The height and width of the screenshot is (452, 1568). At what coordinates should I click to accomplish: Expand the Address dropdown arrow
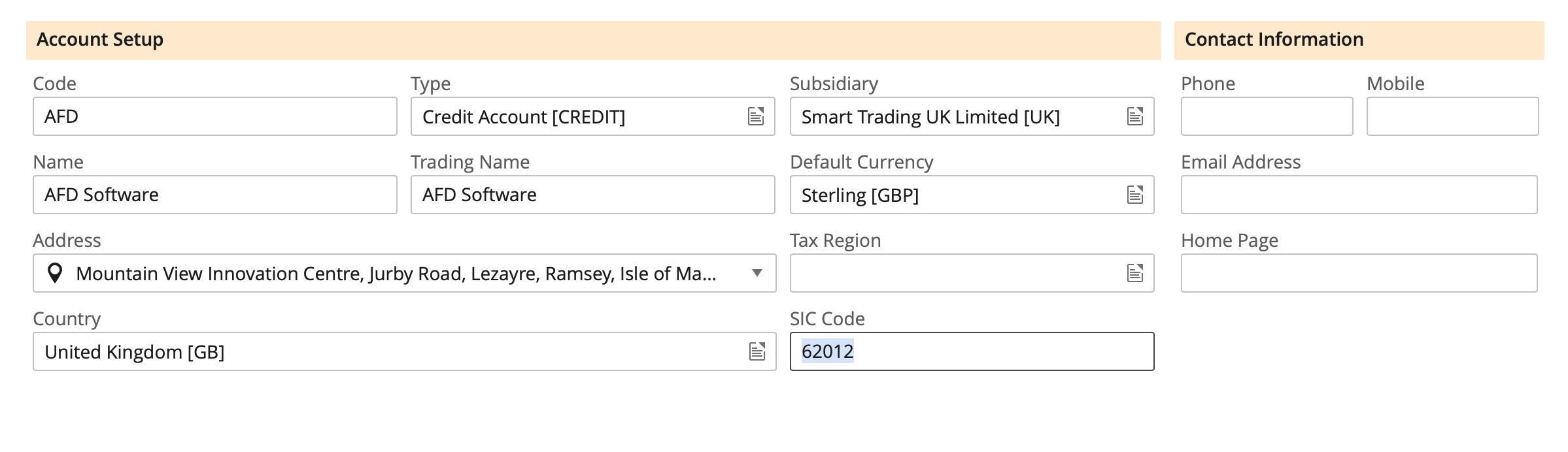point(757,273)
